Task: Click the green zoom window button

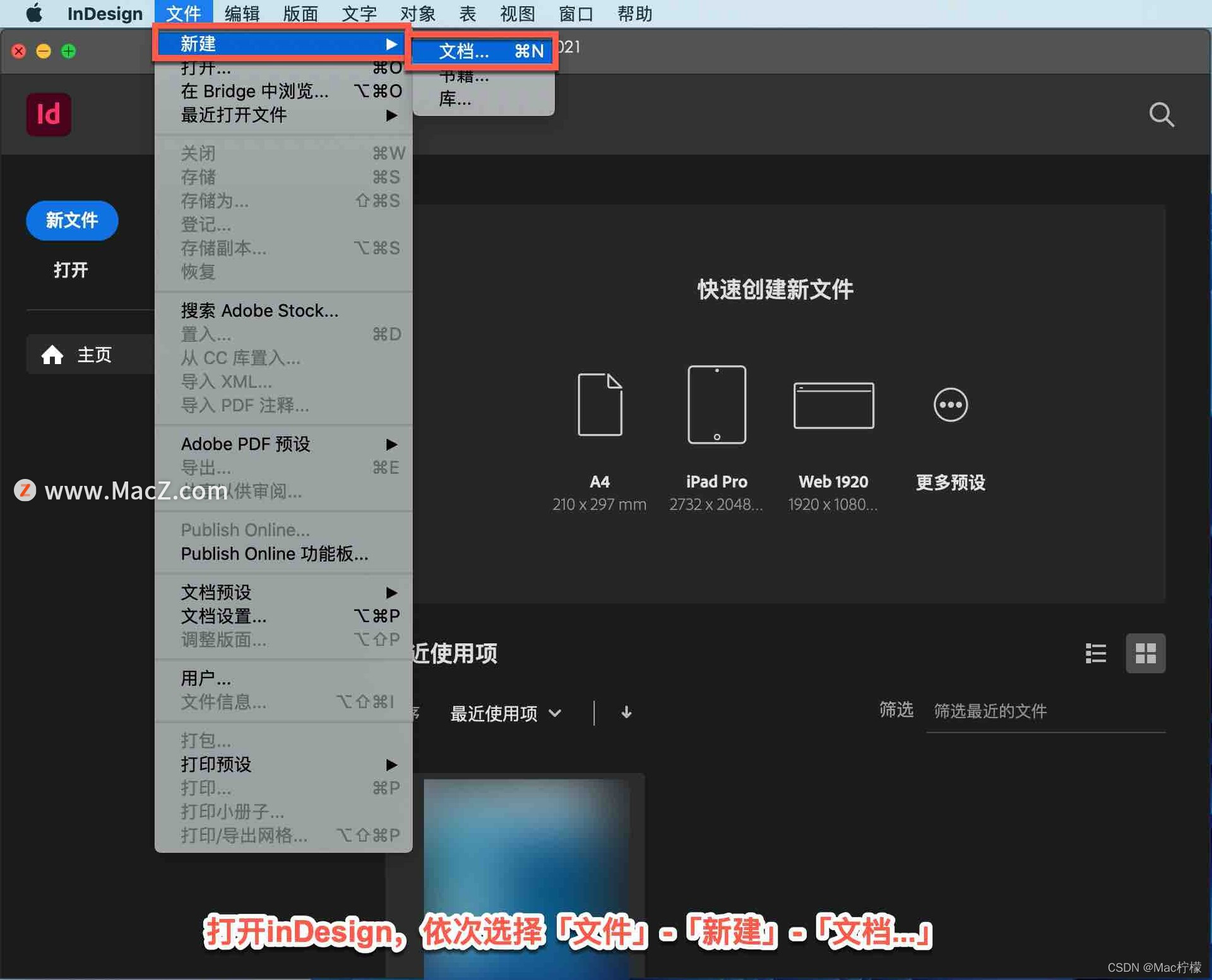Action: [69, 51]
